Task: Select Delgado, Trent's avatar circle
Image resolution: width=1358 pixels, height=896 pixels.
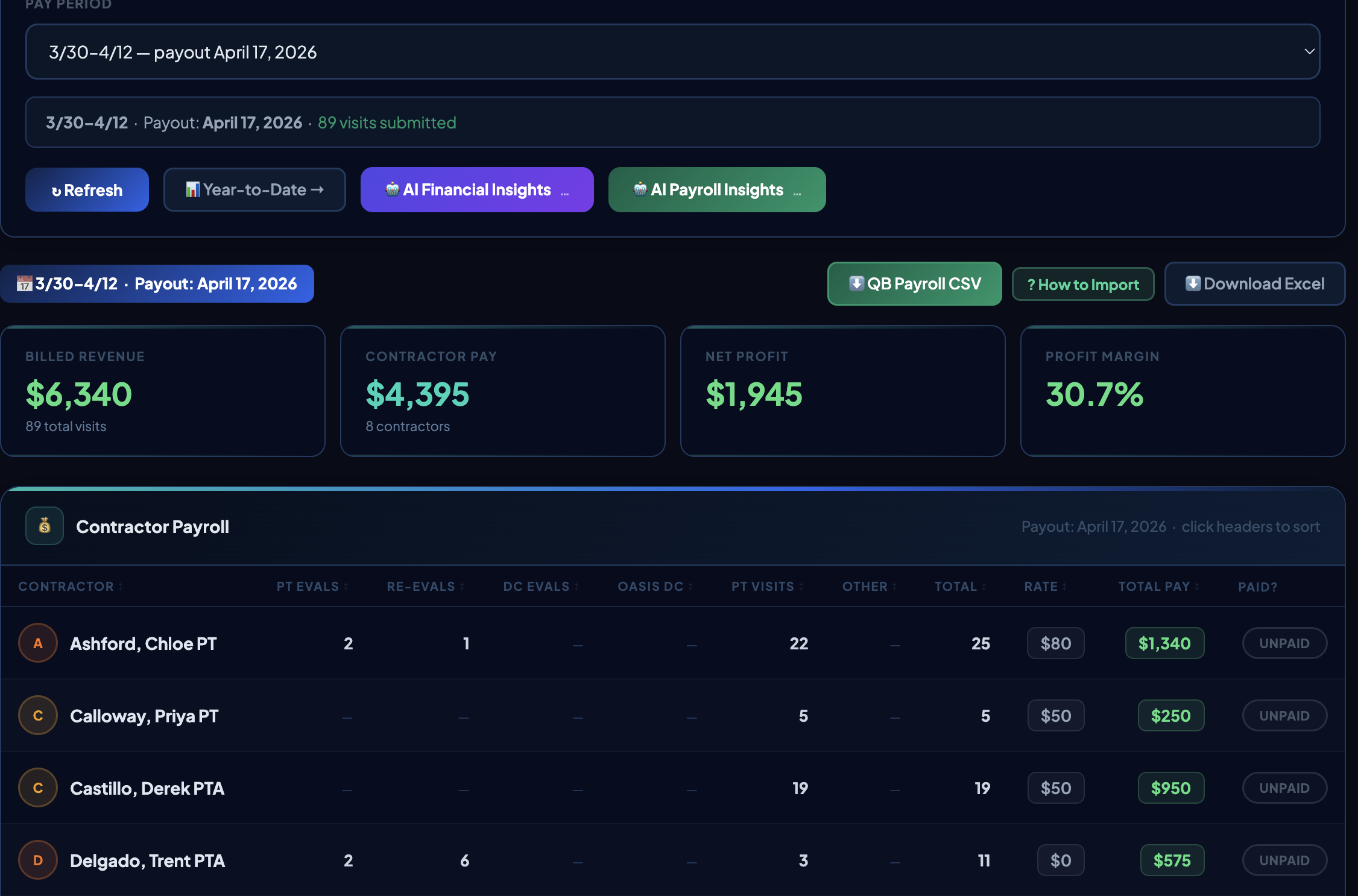Action: [37, 860]
